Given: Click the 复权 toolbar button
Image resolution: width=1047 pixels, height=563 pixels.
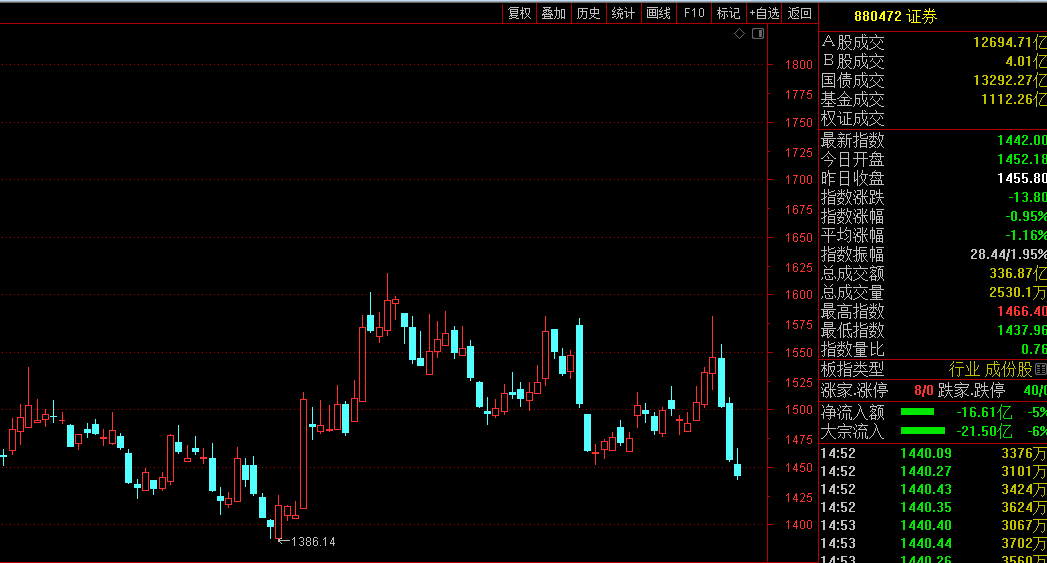Looking at the screenshot, I should 519,13.
